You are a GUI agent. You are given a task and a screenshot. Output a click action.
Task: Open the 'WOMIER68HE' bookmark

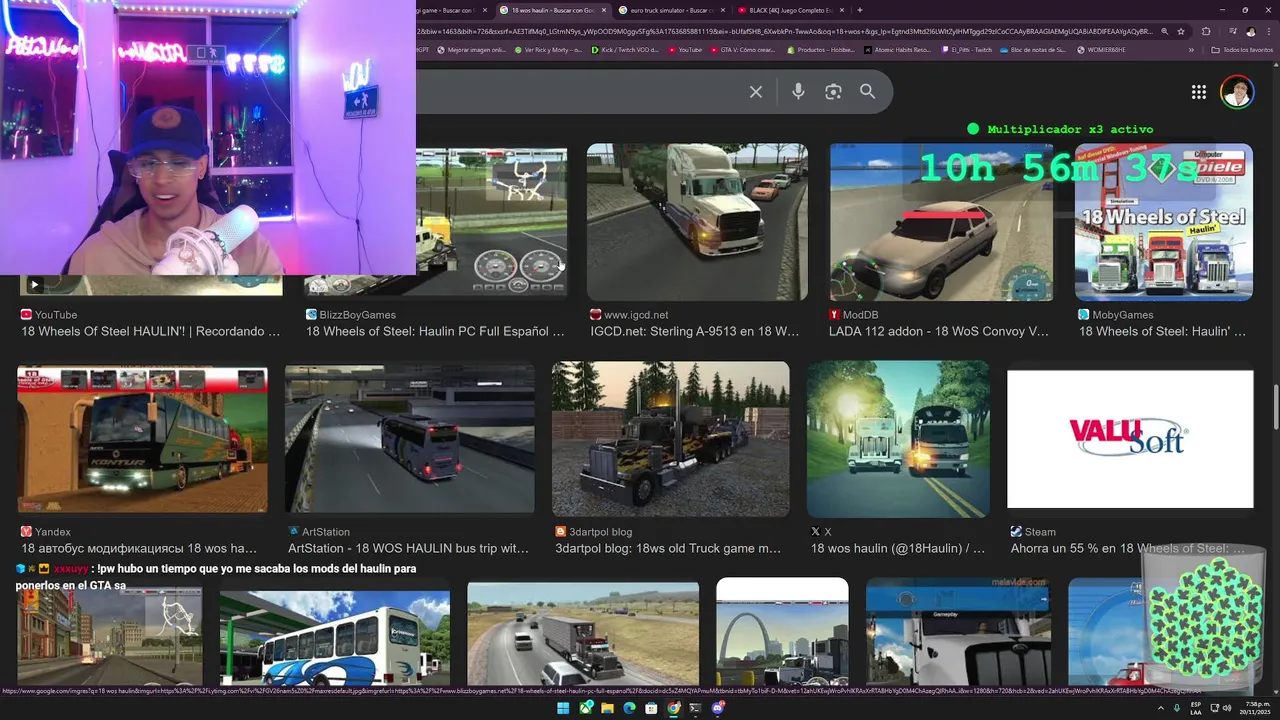[x=1100, y=50]
